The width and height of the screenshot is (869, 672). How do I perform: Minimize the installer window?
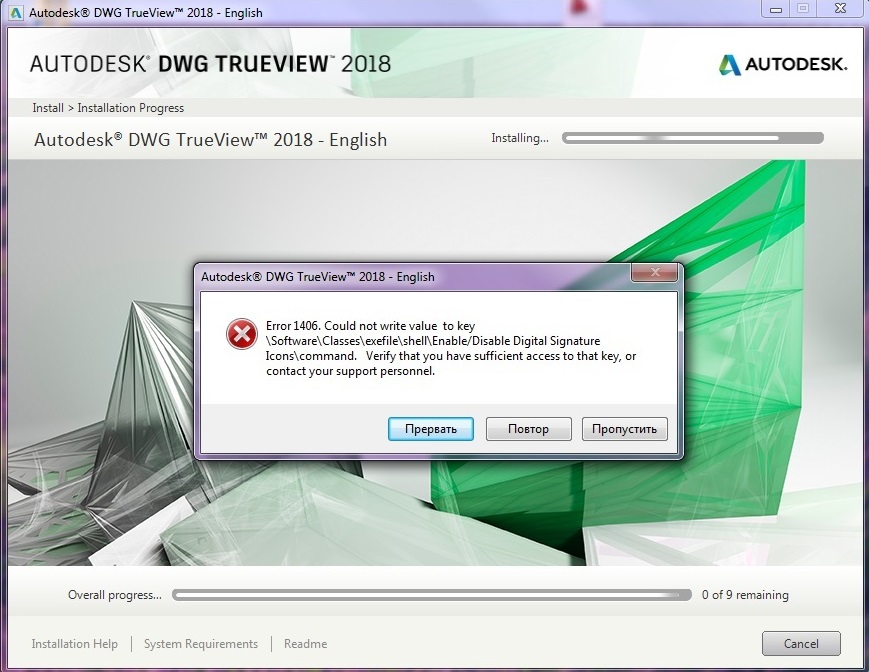[x=775, y=9]
